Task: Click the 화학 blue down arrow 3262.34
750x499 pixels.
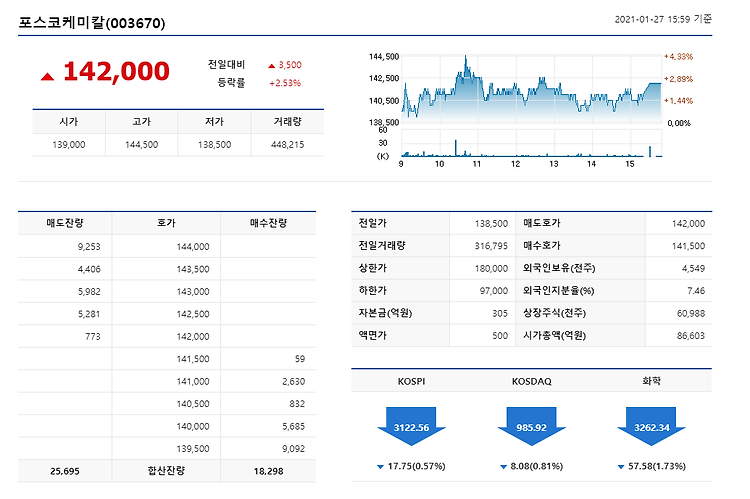Action: 651,426
